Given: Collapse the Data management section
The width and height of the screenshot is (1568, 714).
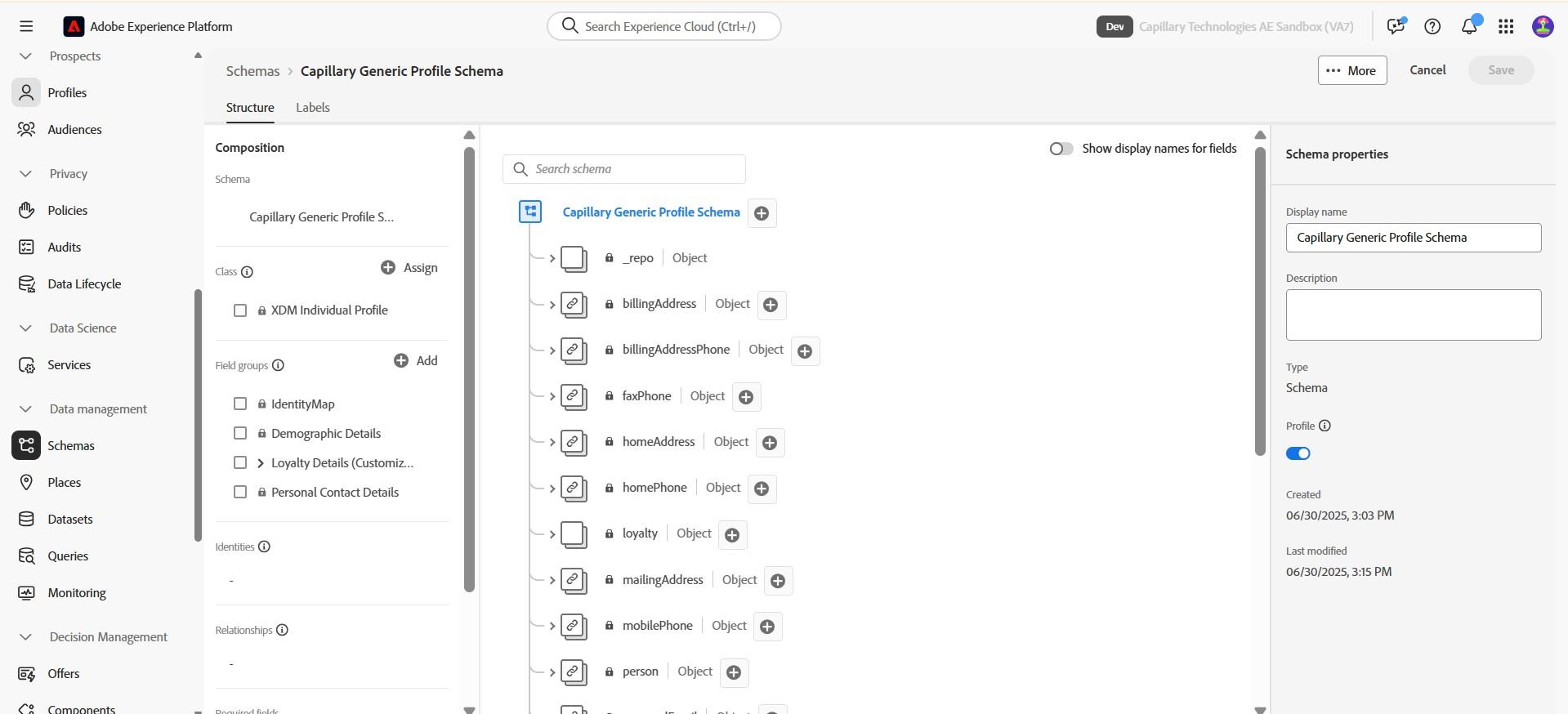Looking at the screenshot, I should (x=25, y=408).
